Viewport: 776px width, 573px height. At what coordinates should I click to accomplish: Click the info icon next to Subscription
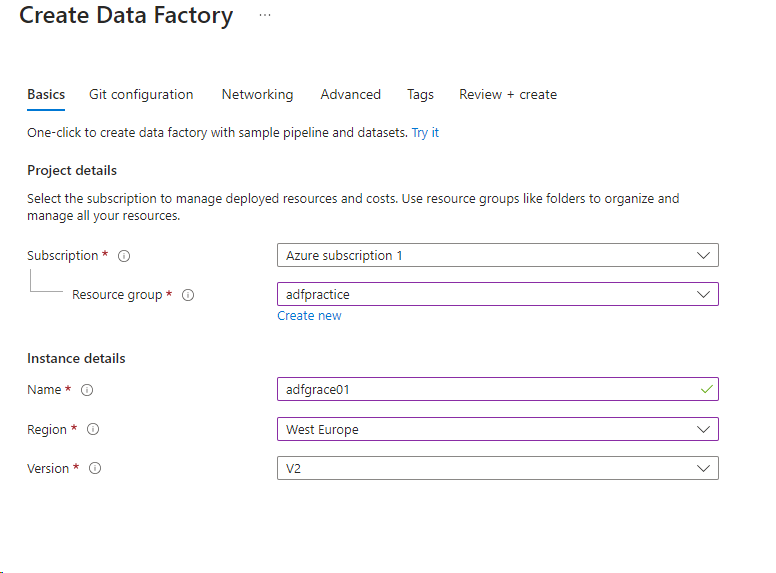click(x=124, y=256)
